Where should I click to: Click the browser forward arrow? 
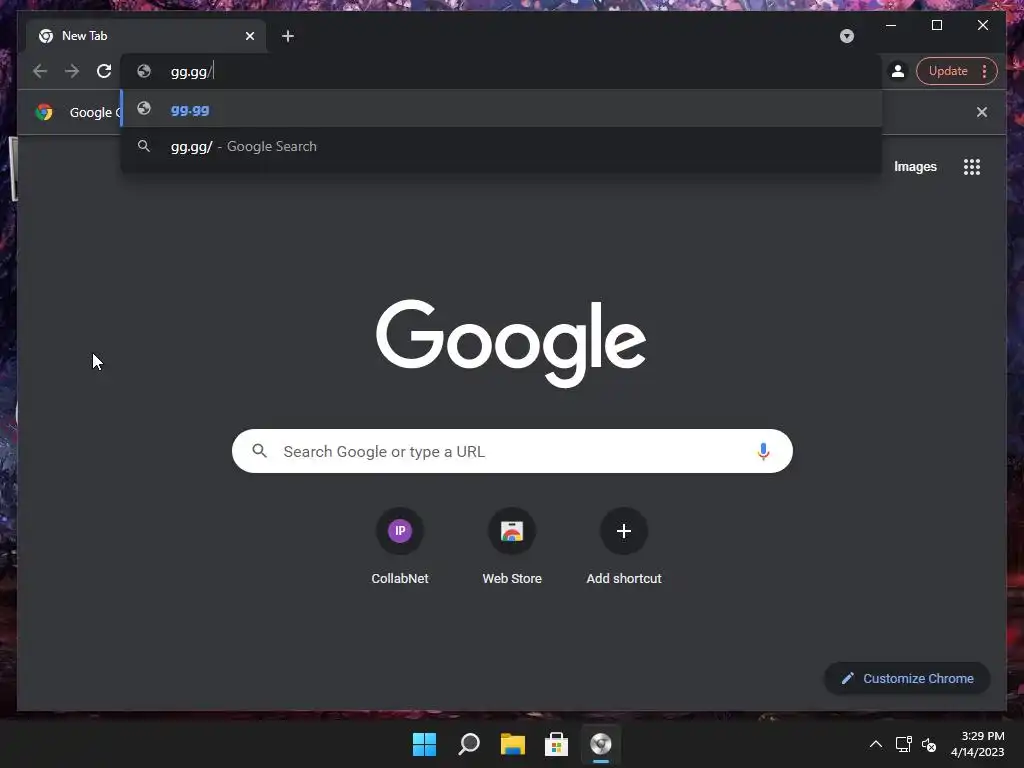(x=72, y=71)
